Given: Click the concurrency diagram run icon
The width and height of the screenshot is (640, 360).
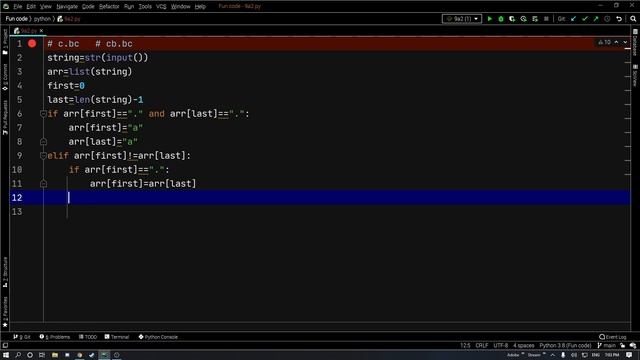Looking at the screenshot, I should point(535,19).
